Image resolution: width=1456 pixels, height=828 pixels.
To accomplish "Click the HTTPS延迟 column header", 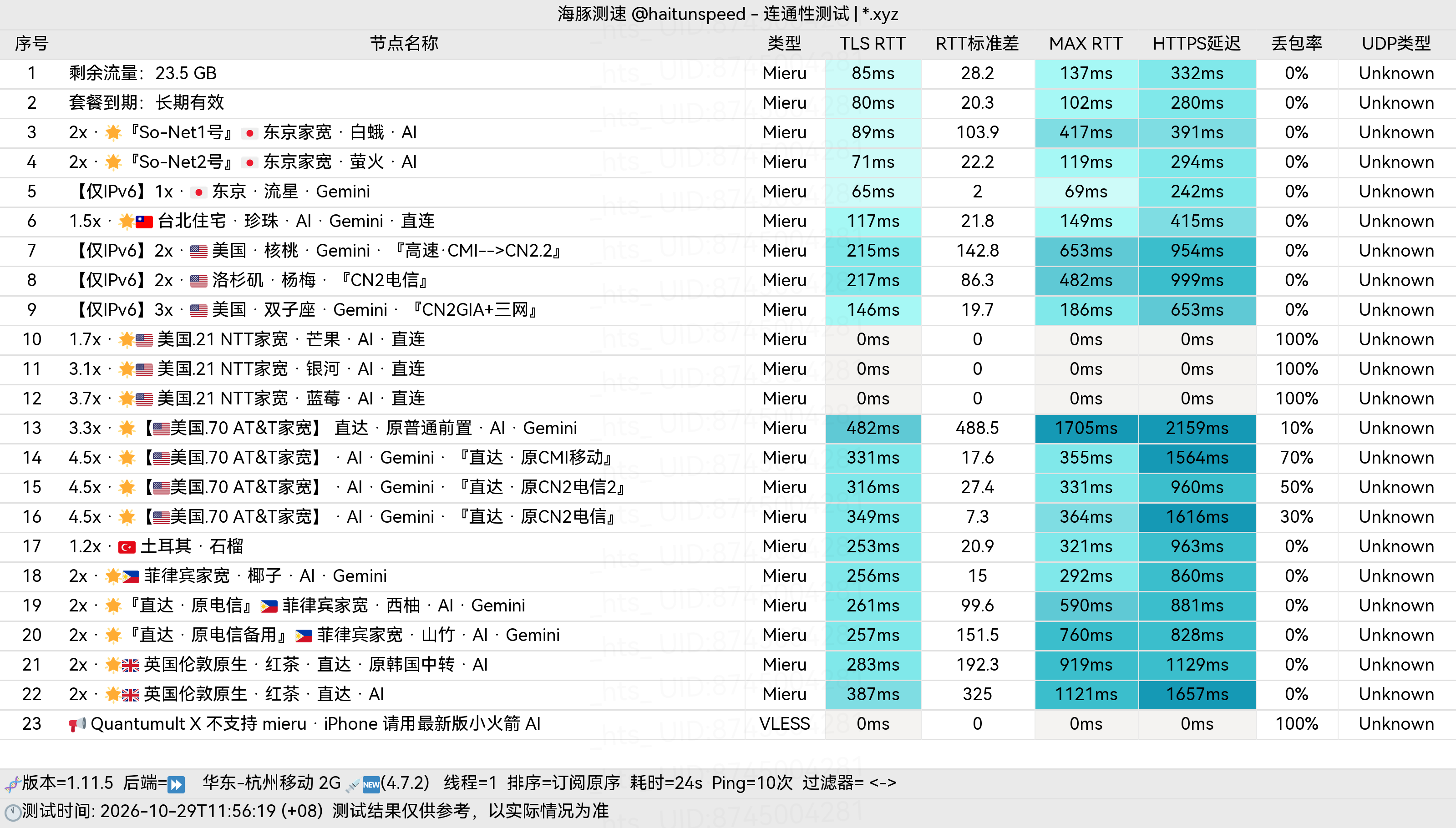I will point(1197,44).
